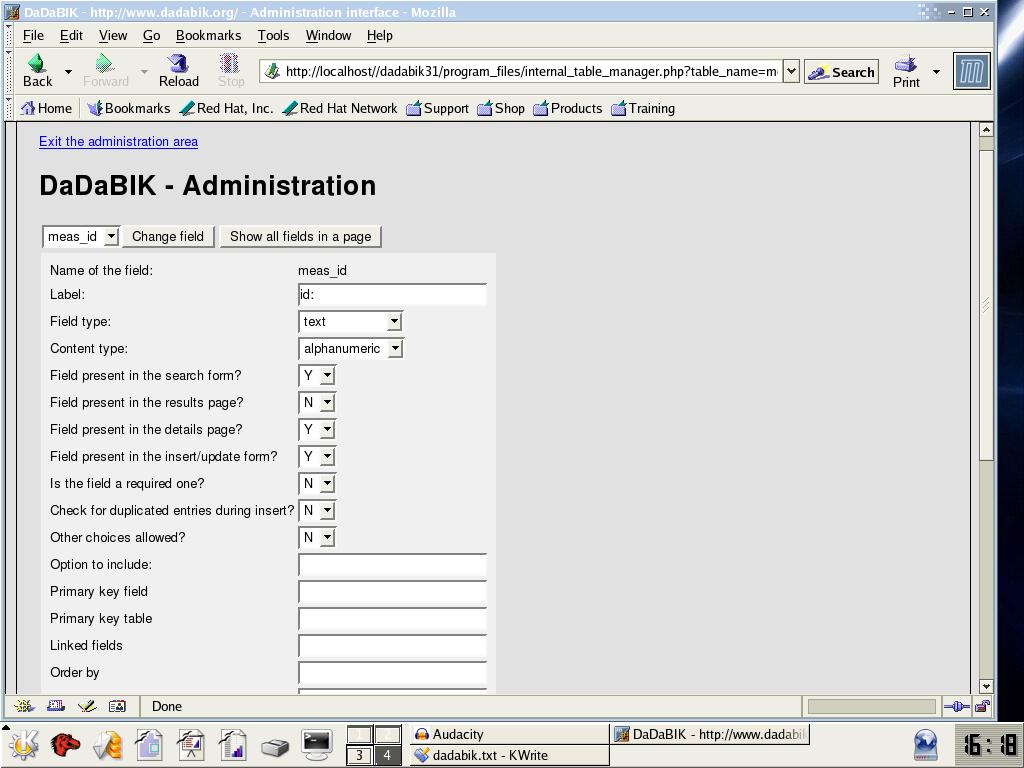Toggle the online/offline plug icon
Viewport: 1024px width, 768px height.
(957, 706)
